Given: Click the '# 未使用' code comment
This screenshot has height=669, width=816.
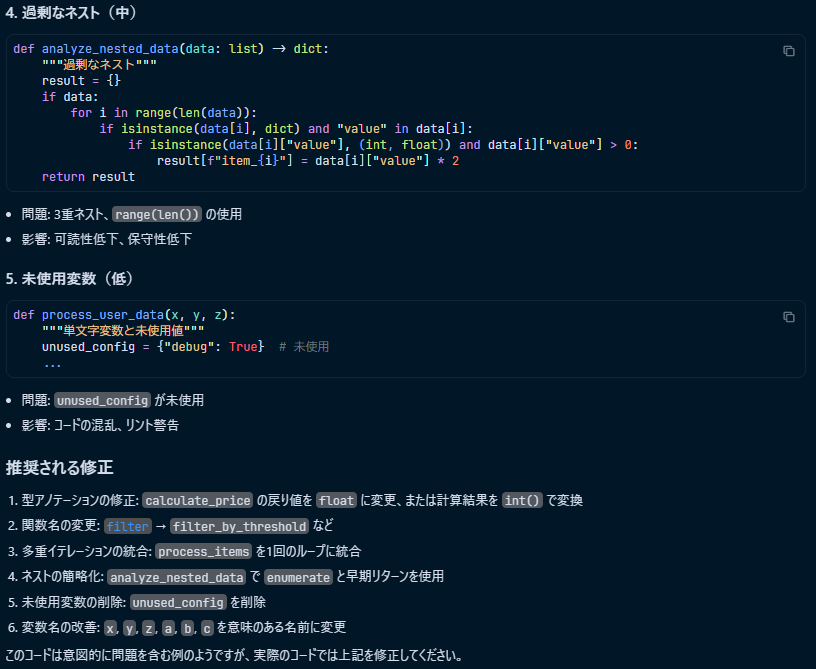Looking at the screenshot, I should point(304,346).
